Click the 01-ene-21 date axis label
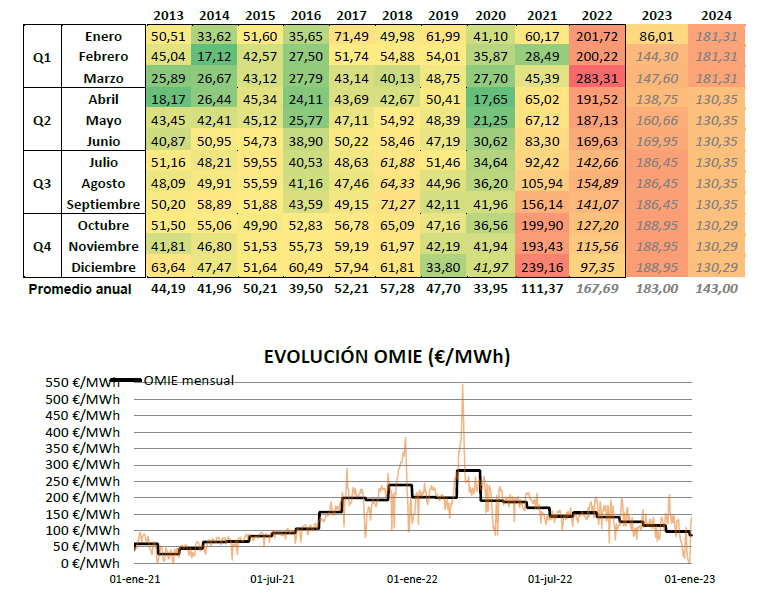Image resolution: width=761 pixels, height=609 pixels. click(x=134, y=579)
